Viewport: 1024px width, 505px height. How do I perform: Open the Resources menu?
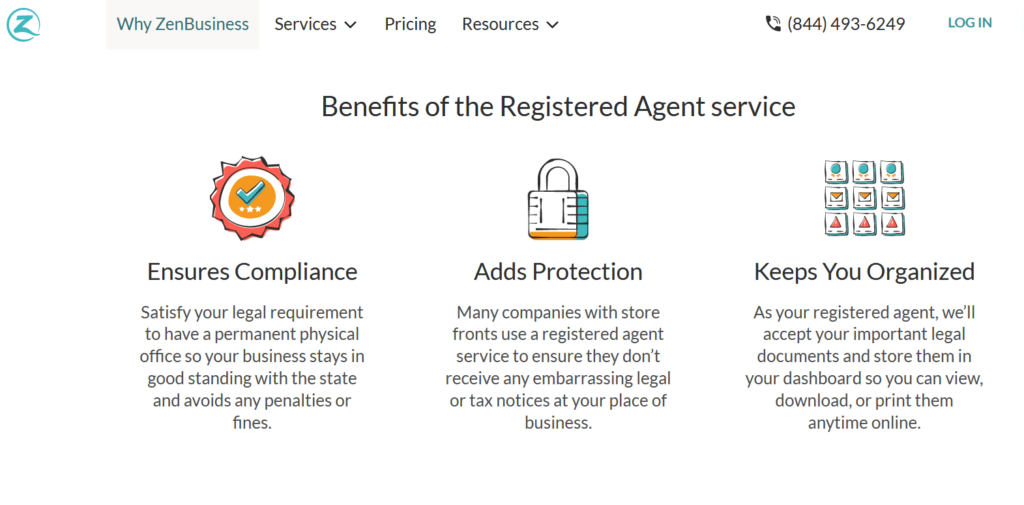[x=511, y=24]
